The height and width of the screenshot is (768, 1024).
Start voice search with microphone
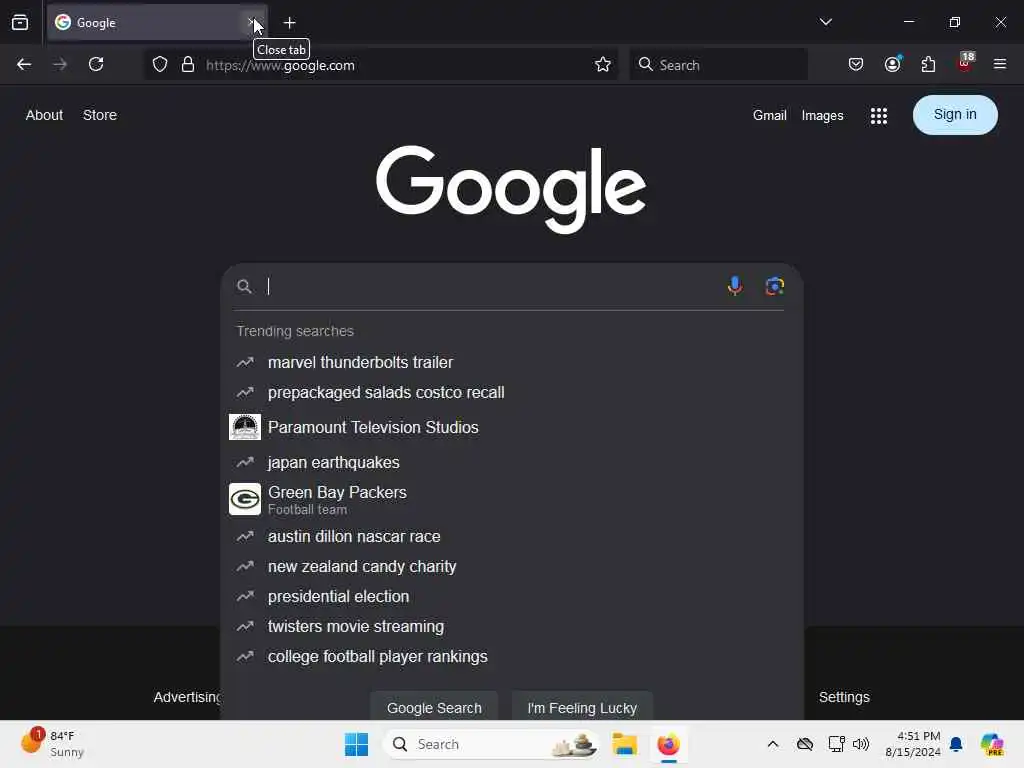(x=735, y=286)
